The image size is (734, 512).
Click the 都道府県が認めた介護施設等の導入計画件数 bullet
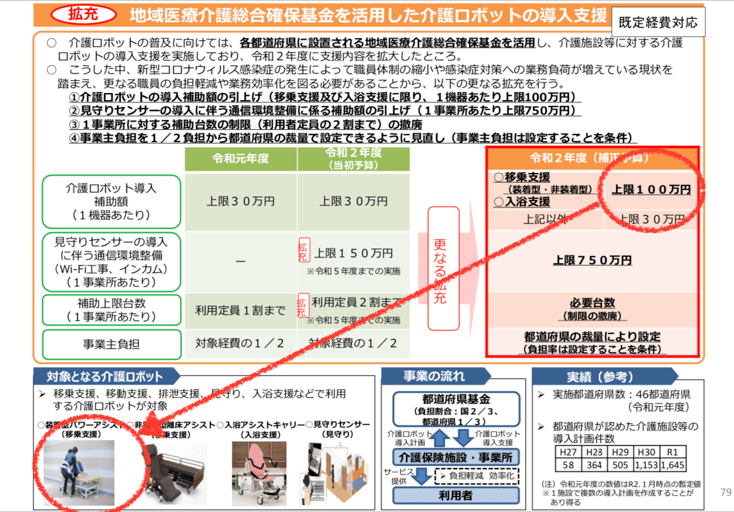point(618,432)
